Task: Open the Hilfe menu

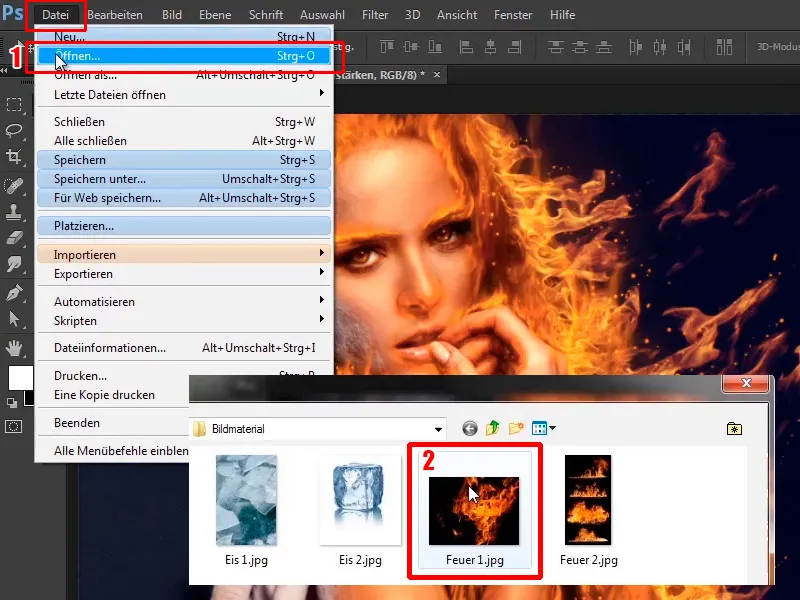Action: click(x=562, y=15)
